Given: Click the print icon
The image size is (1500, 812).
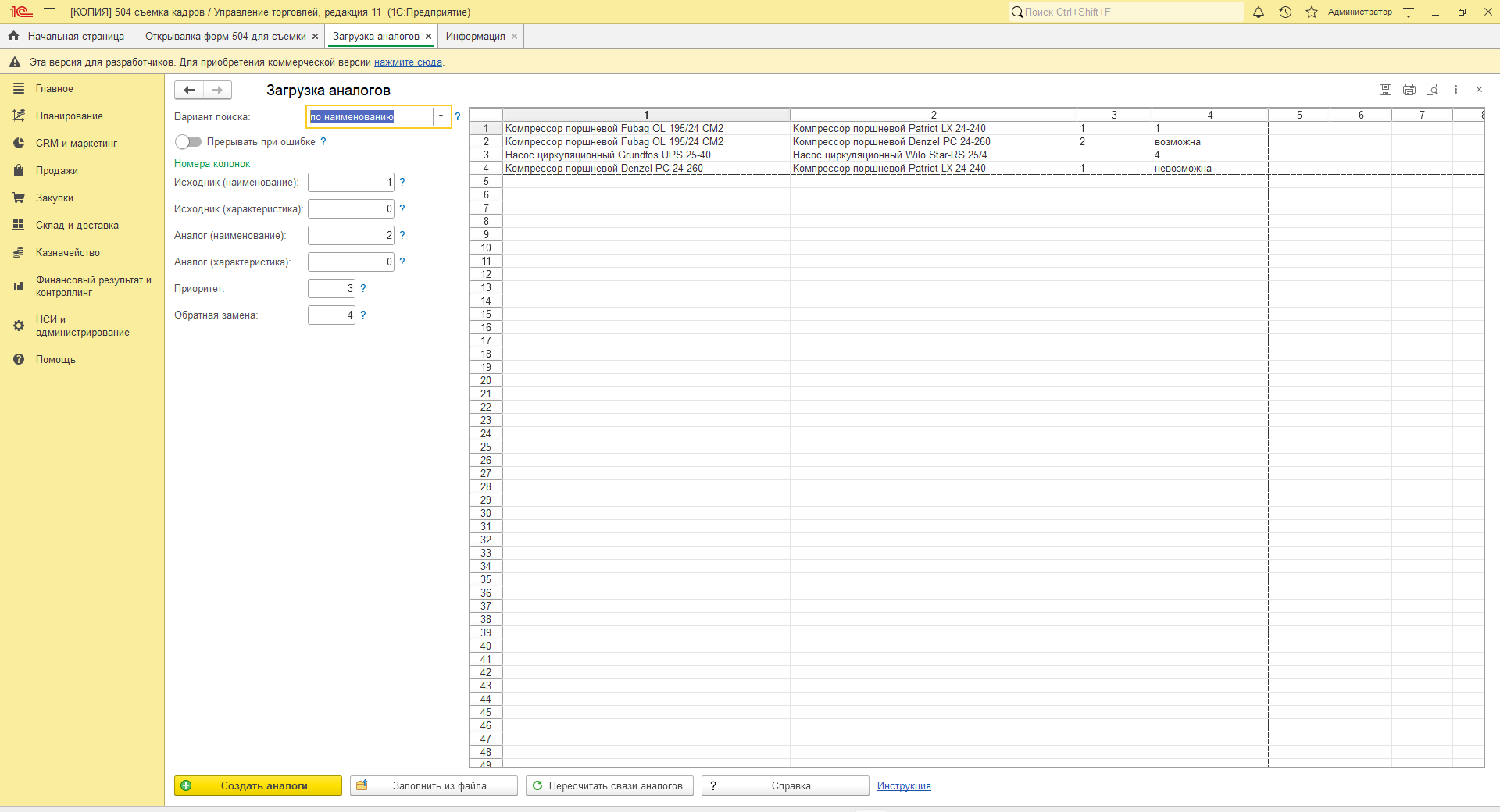Looking at the screenshot, I should [x=1409, y=90].
